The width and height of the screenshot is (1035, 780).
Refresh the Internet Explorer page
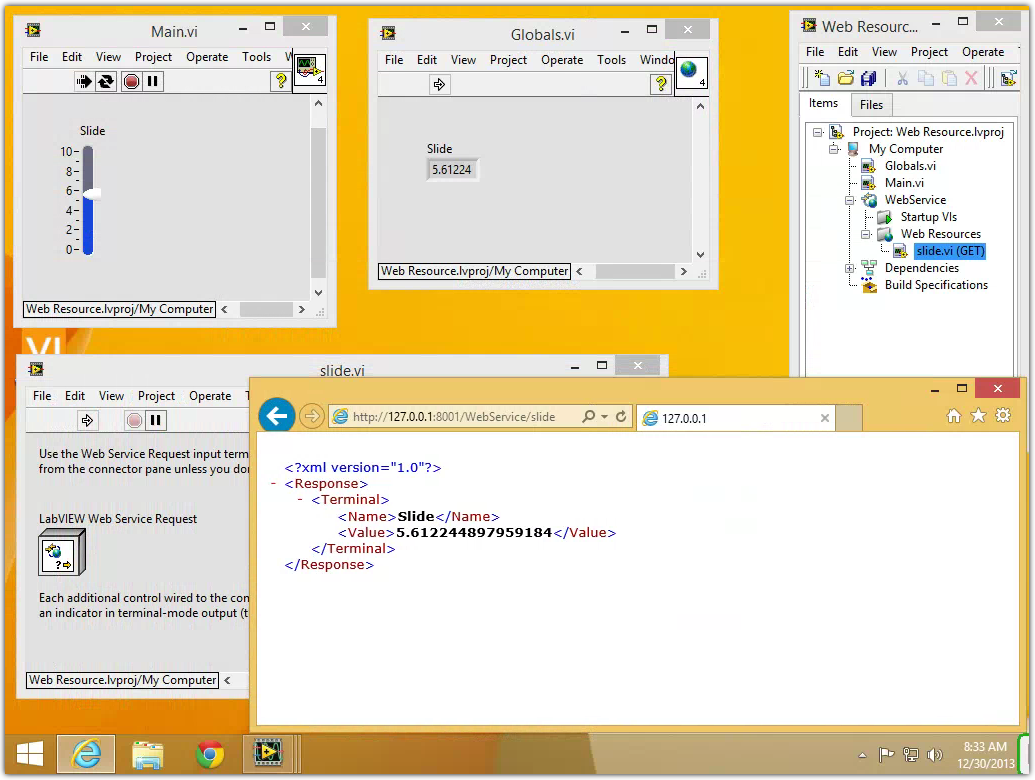[622, 416]
